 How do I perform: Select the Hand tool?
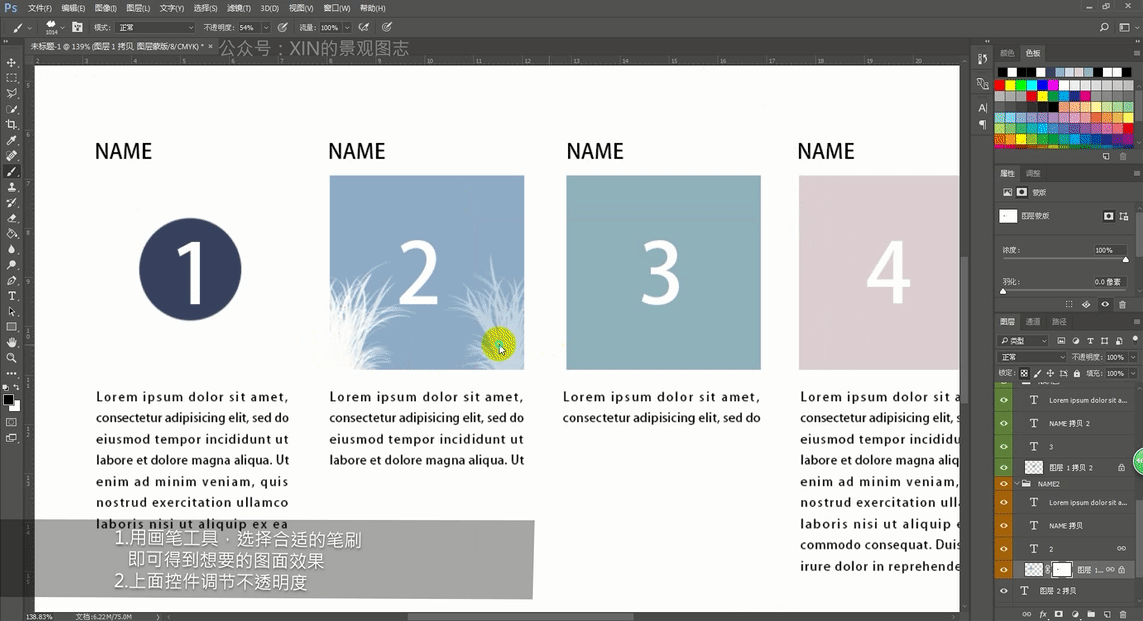12,343
